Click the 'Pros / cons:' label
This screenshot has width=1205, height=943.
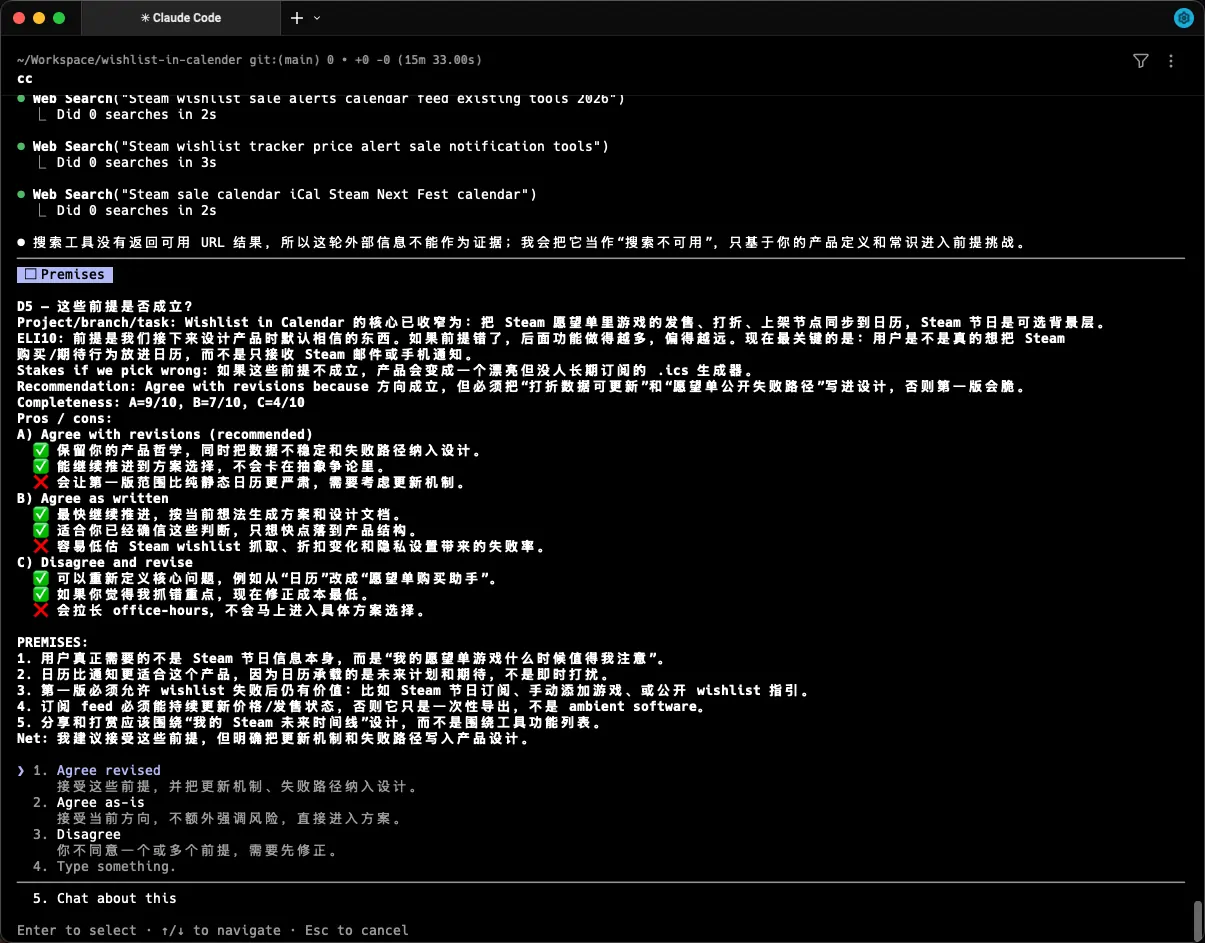pos(65,418)
